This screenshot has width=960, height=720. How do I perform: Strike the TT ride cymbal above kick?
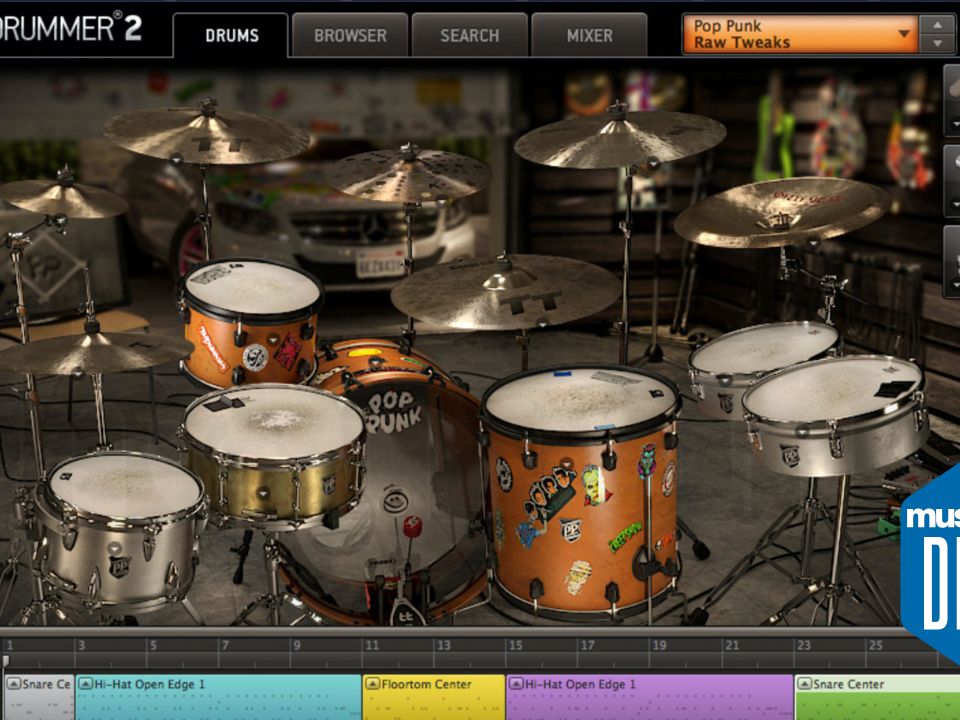506,292
